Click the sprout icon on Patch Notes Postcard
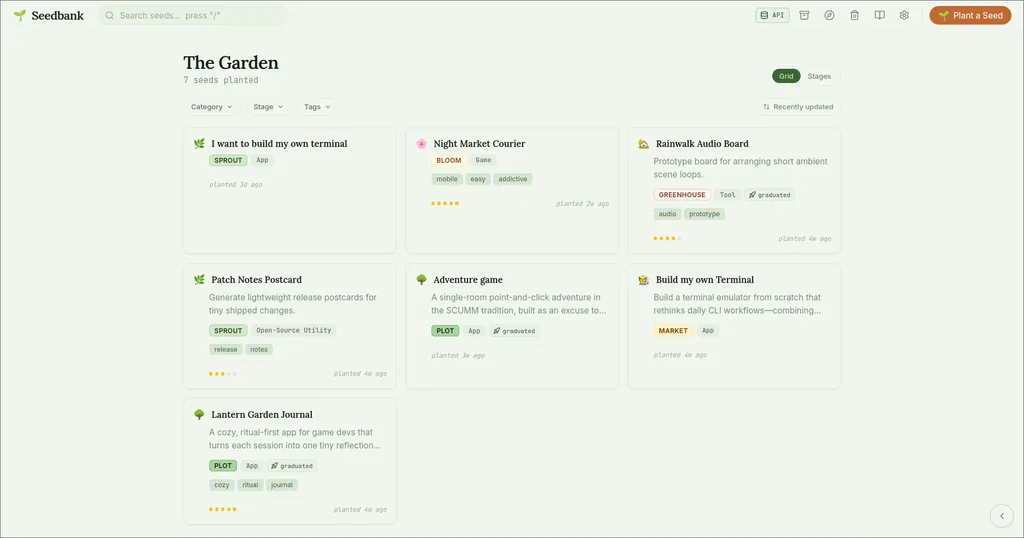 (199, 279)
